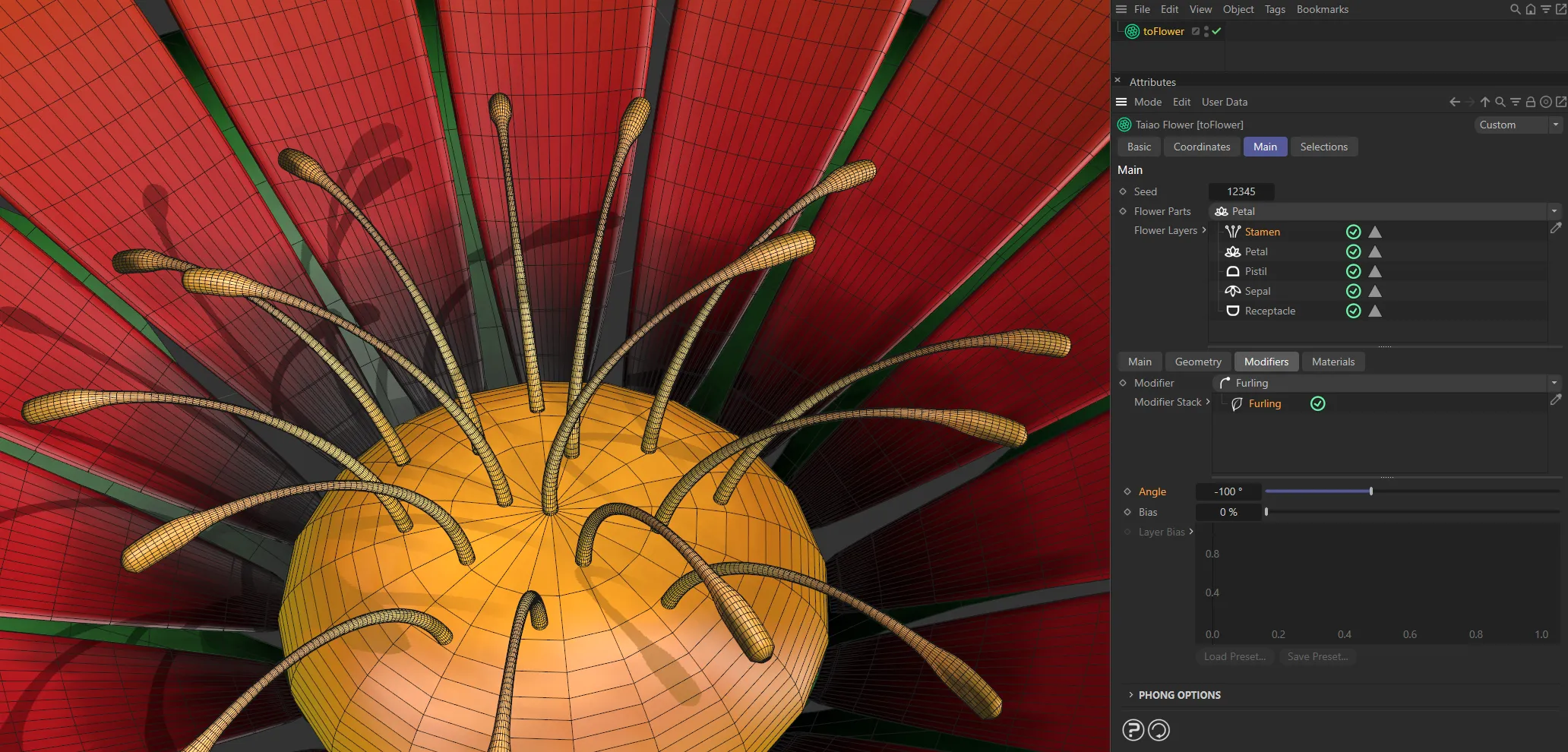This screenshot has width=1568, height=752.
Task: Open the Bookmarks menu
Action: pos(1322,9)
